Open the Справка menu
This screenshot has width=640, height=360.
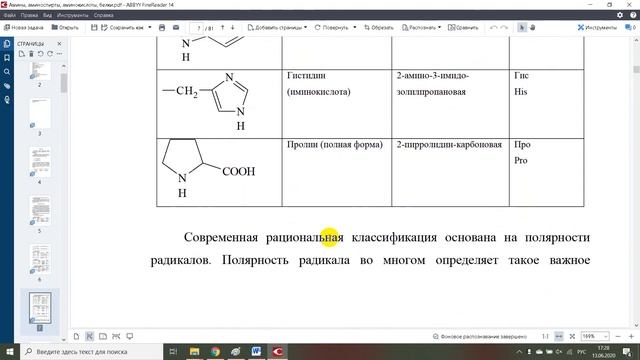coord(103,16)
